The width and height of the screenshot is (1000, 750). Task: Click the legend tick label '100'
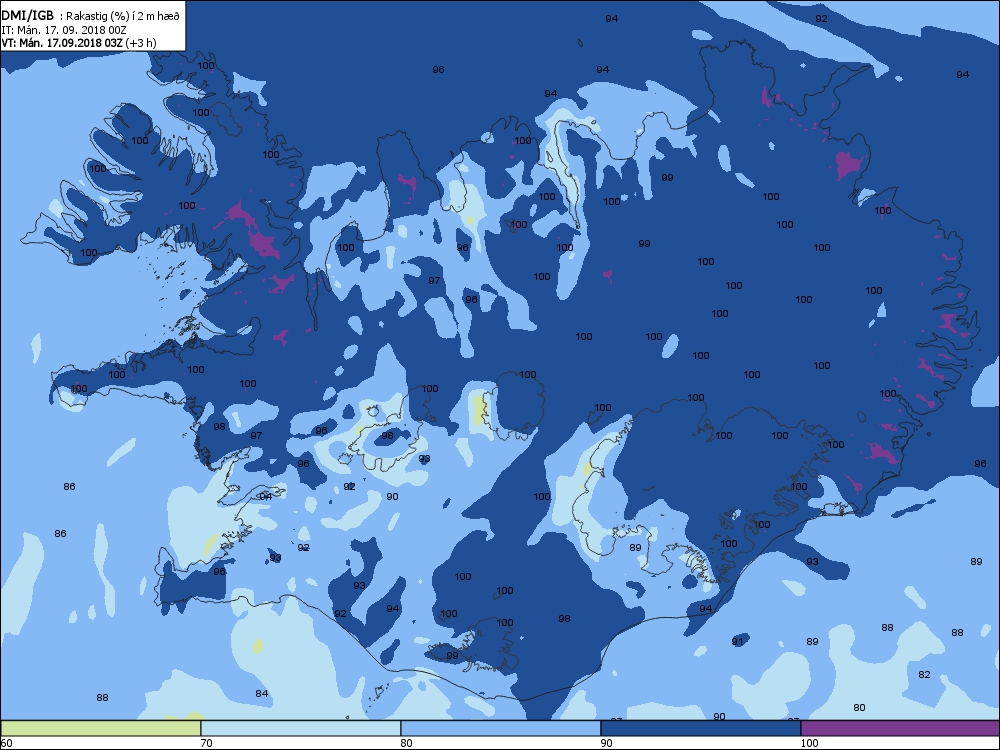coord(809,743)
